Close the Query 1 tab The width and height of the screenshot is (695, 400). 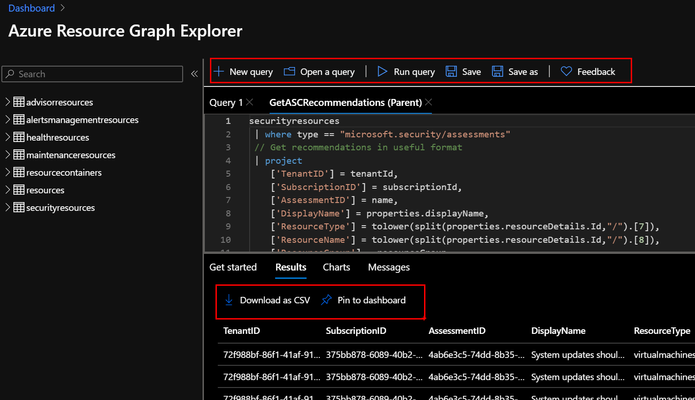[x=250, y=102]
